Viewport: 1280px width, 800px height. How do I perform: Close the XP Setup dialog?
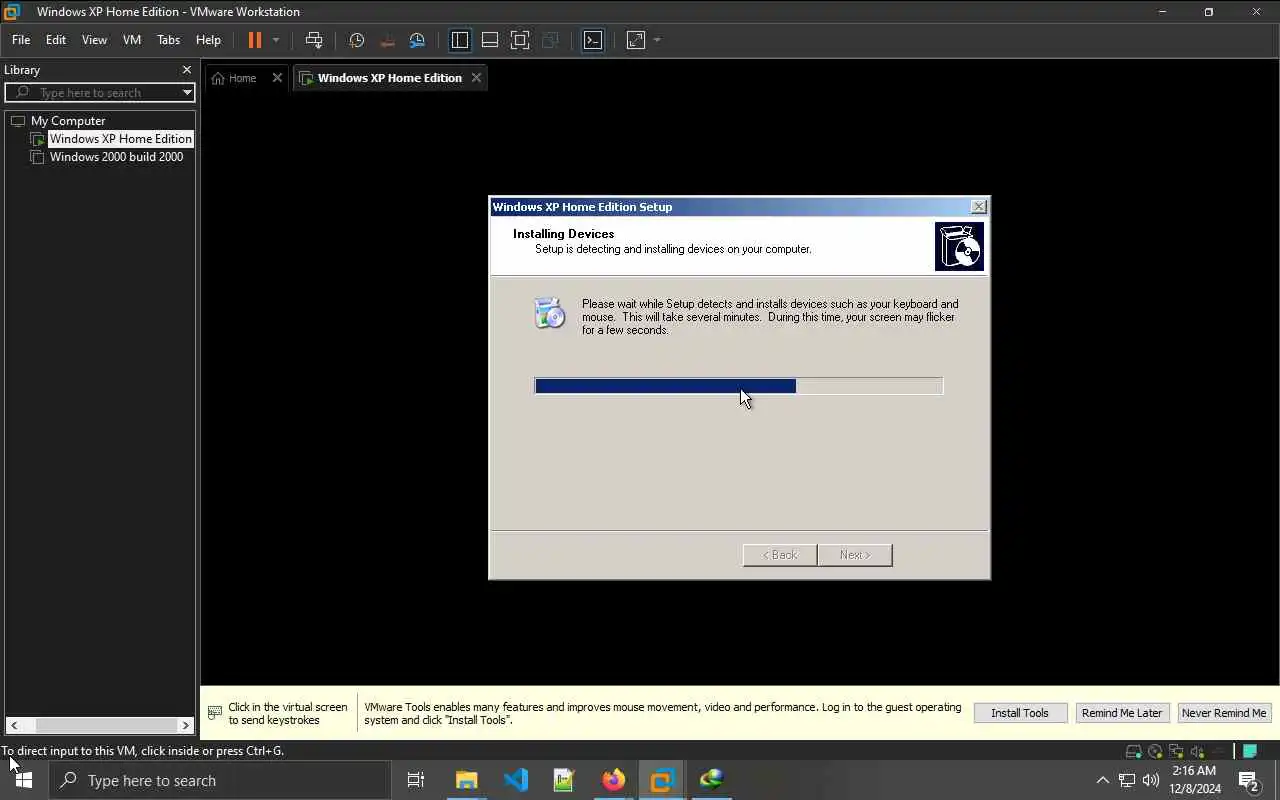tap(978, 206)
